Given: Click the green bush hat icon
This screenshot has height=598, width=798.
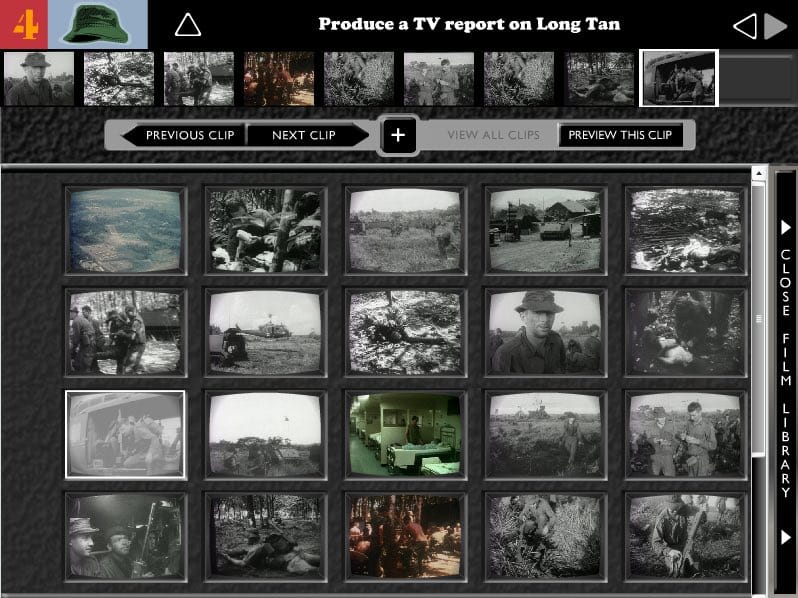Looking at the screenshot, I should point(98,24).
